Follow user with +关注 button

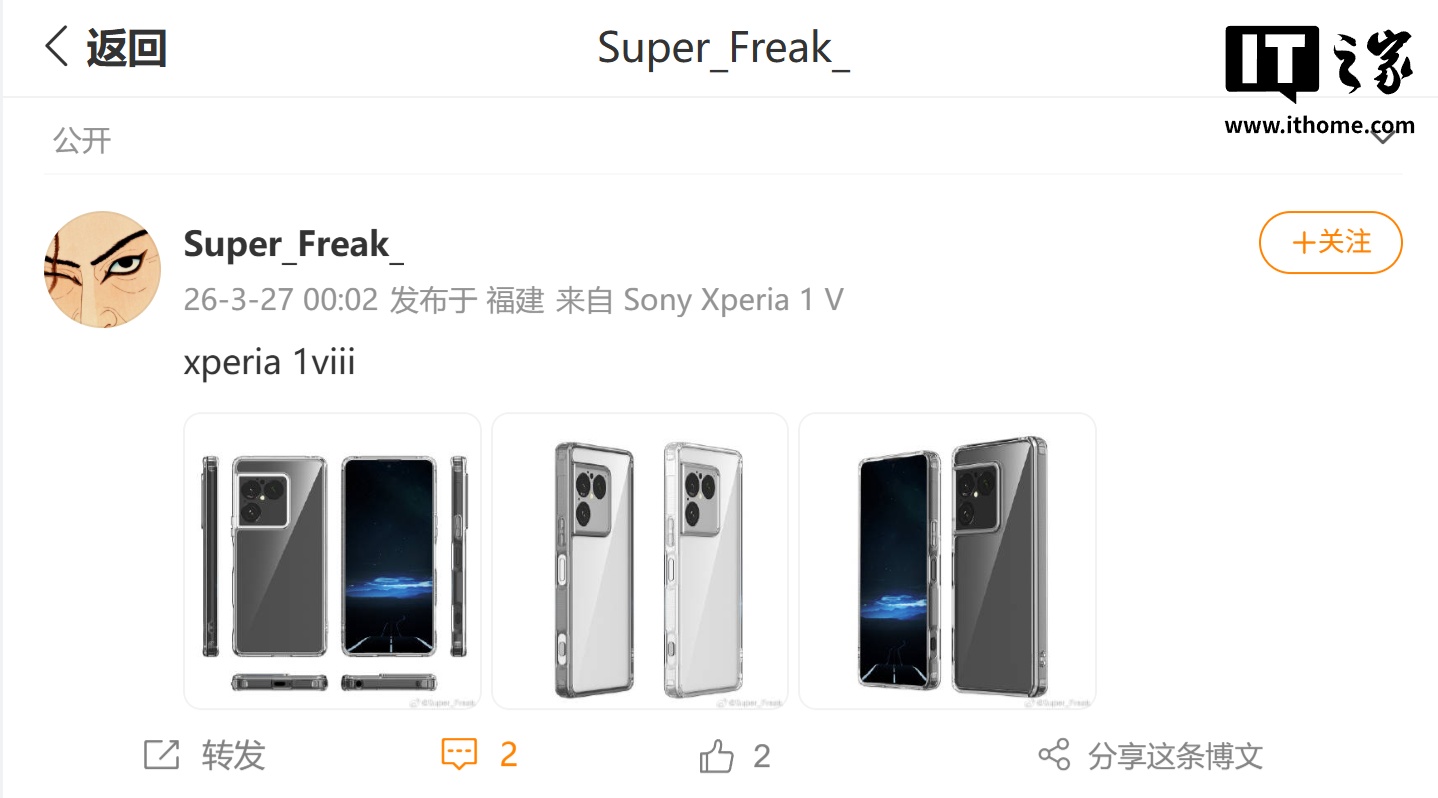[1330, 242]
